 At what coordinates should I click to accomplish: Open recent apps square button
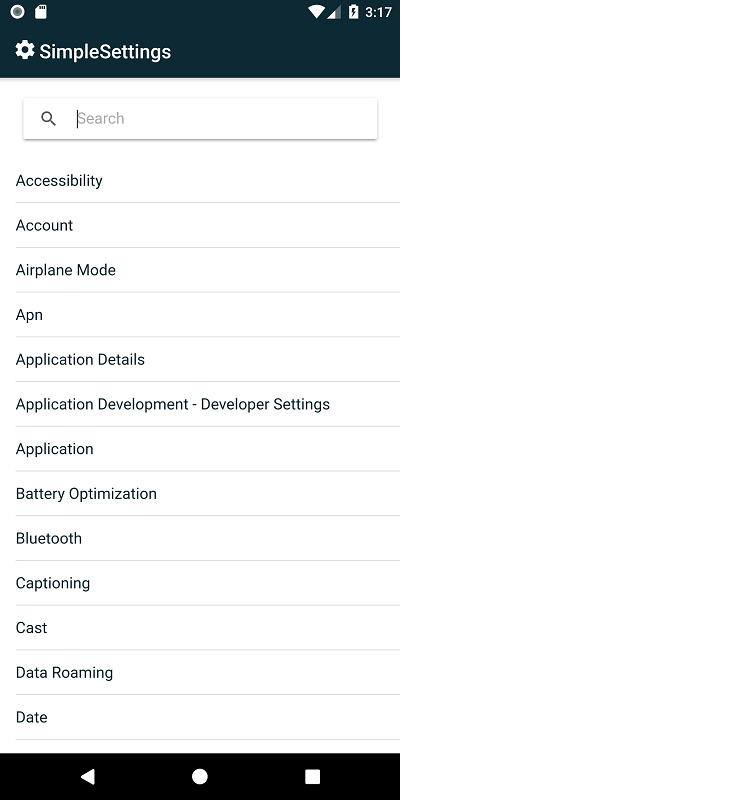point(312,776)
